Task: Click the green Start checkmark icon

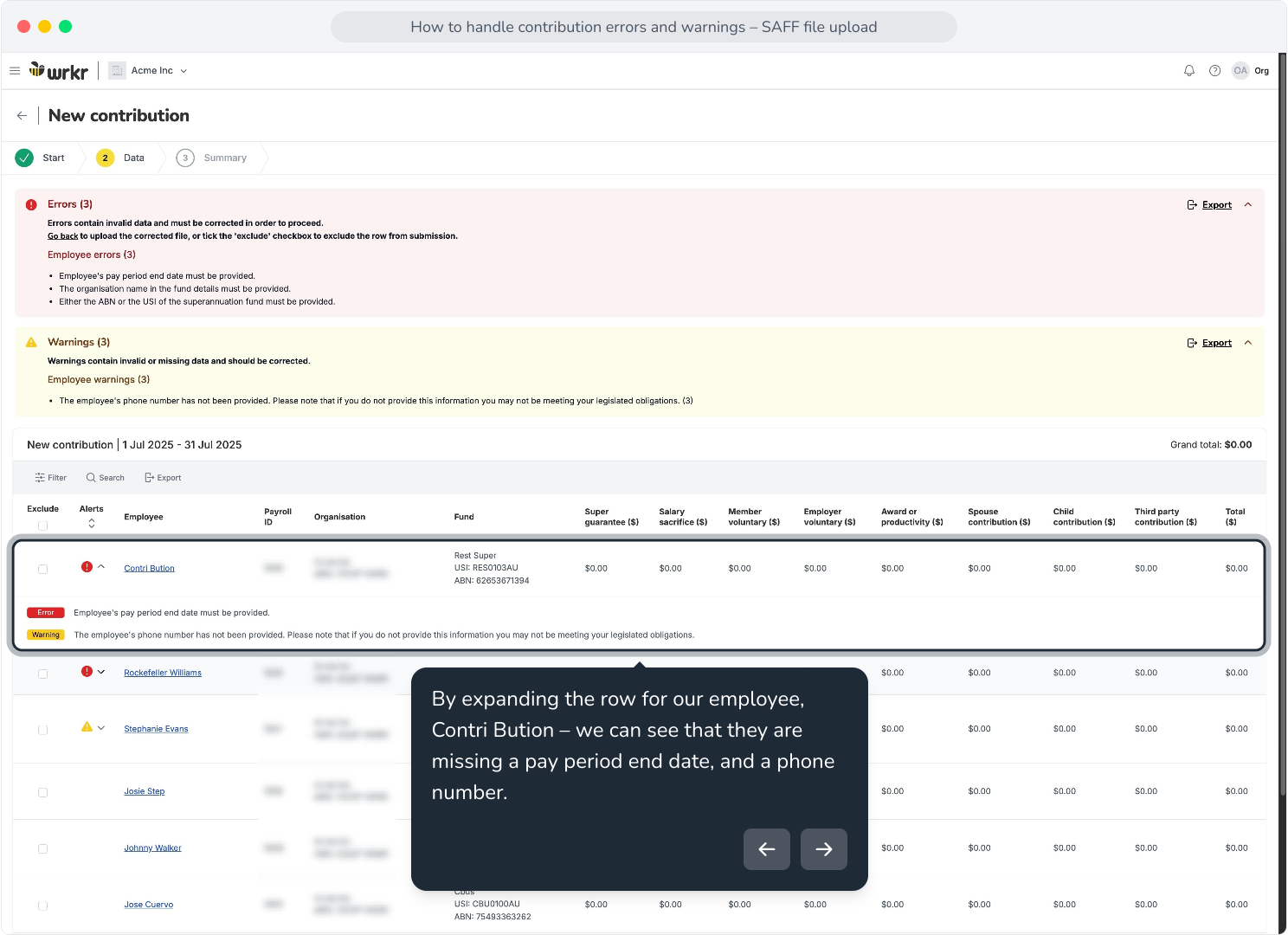Action: pos(24,158)
